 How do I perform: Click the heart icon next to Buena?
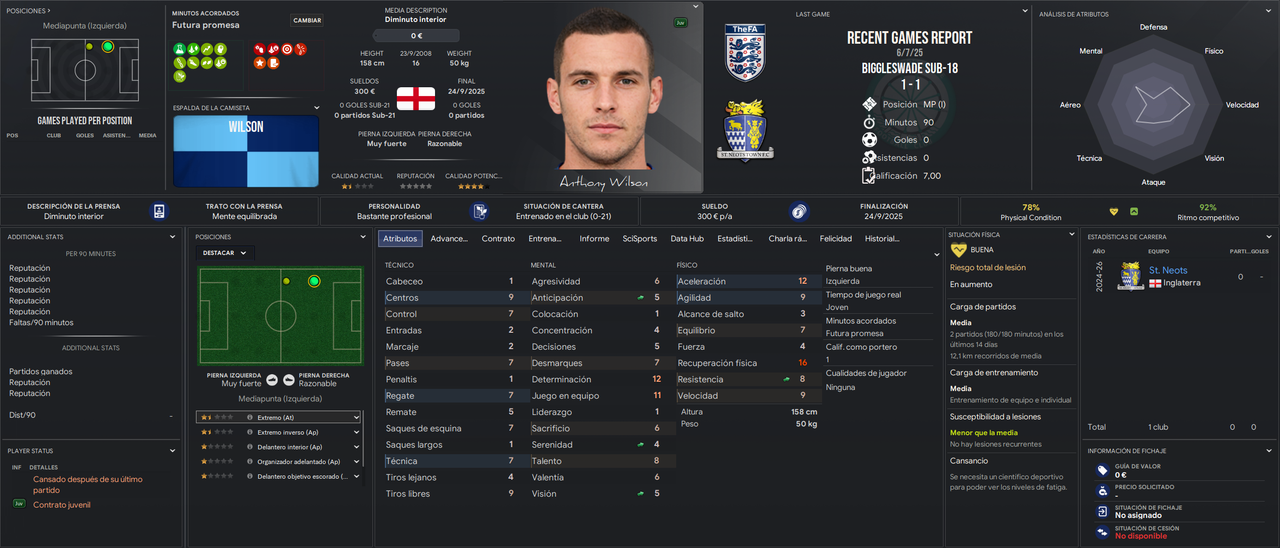958,250
